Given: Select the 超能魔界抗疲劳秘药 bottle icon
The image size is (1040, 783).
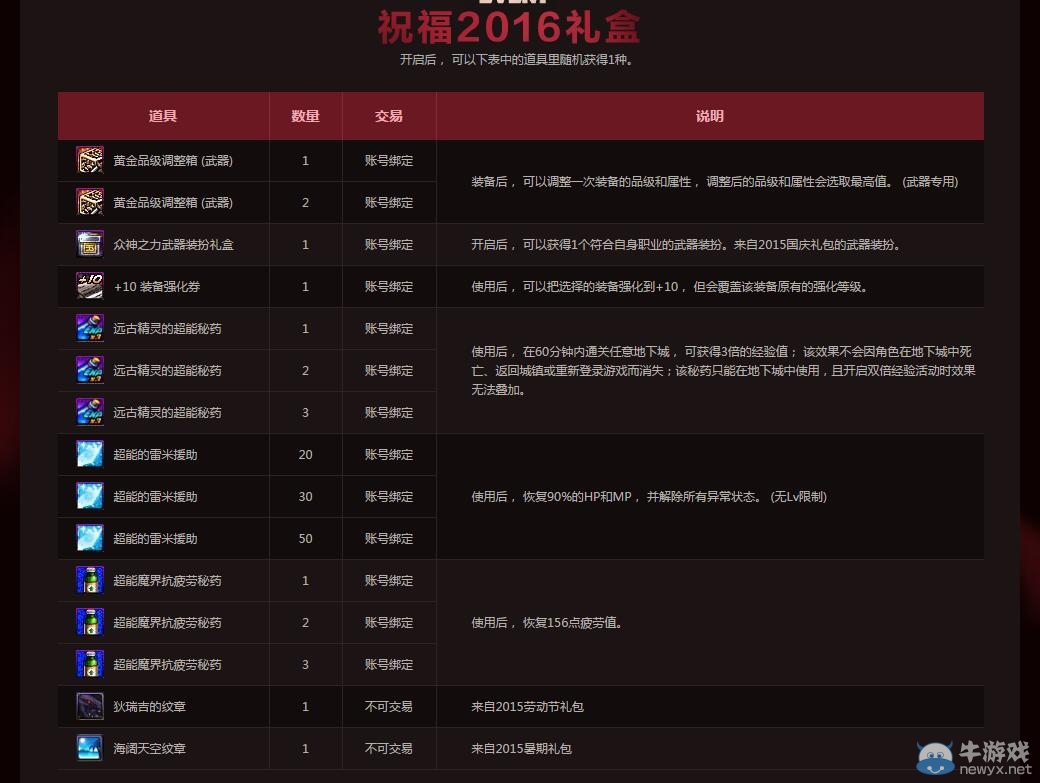Looking at the screenshot, I should pyautogui.click(x=89, y=580).
